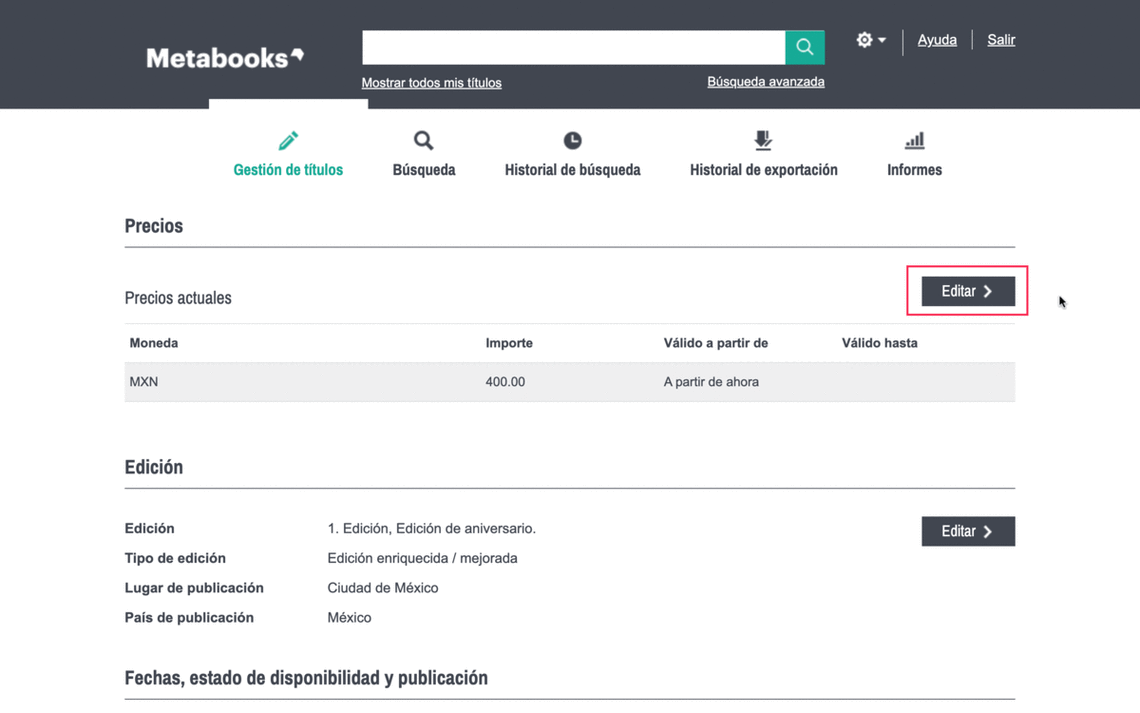Open the Ayuda link
Viewport: 1140px width, 713px height.
pyautogui.click(x=937, y=40)
